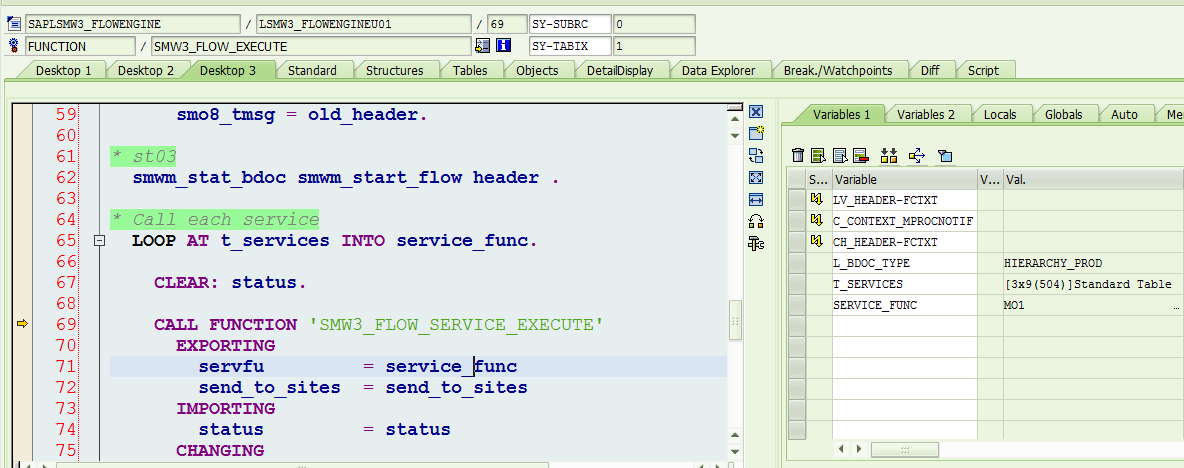Click the blue information icon

504,46
